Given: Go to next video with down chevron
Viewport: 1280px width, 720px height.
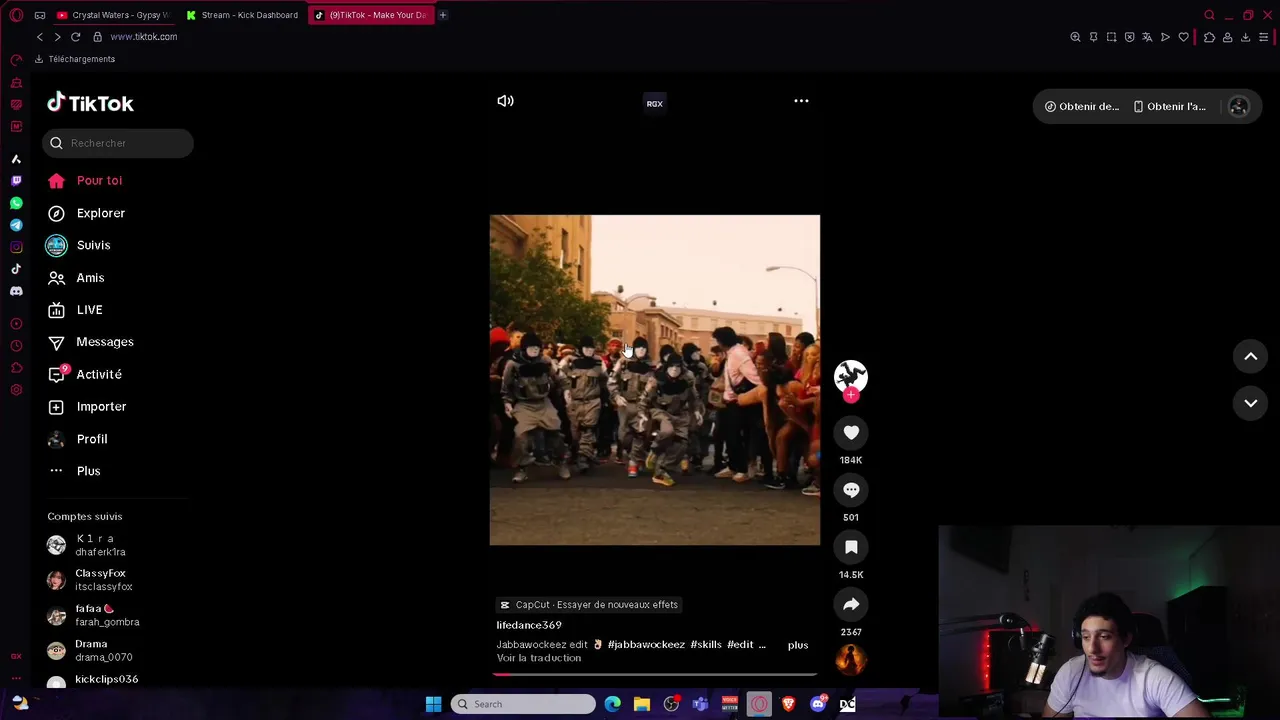Looking at the screenshot, I should 1250,403.
